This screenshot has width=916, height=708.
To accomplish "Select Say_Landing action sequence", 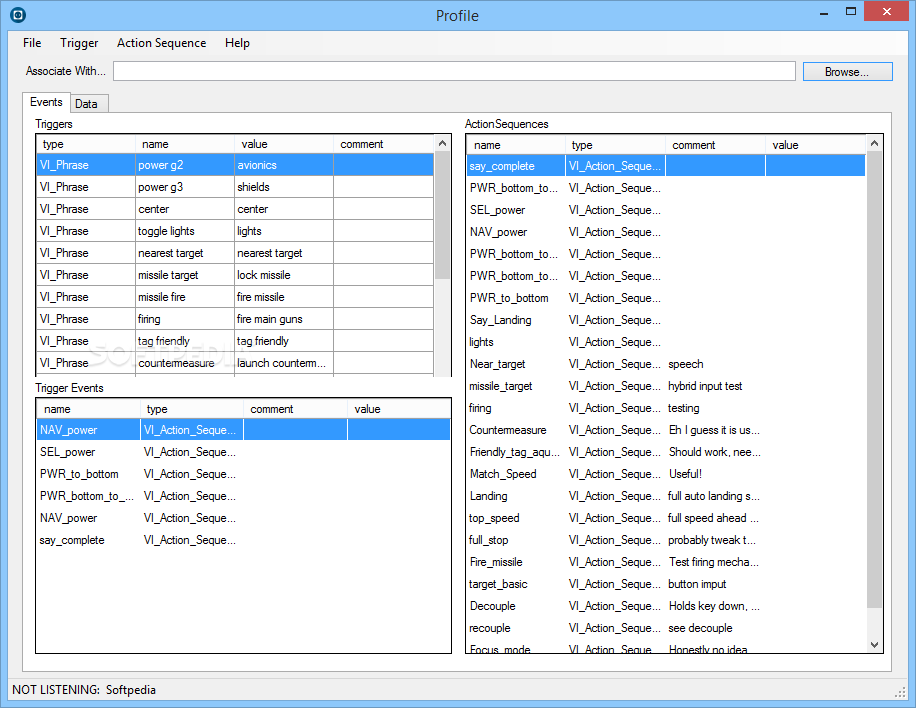I will pyautogui.click(x=666, y=320).
